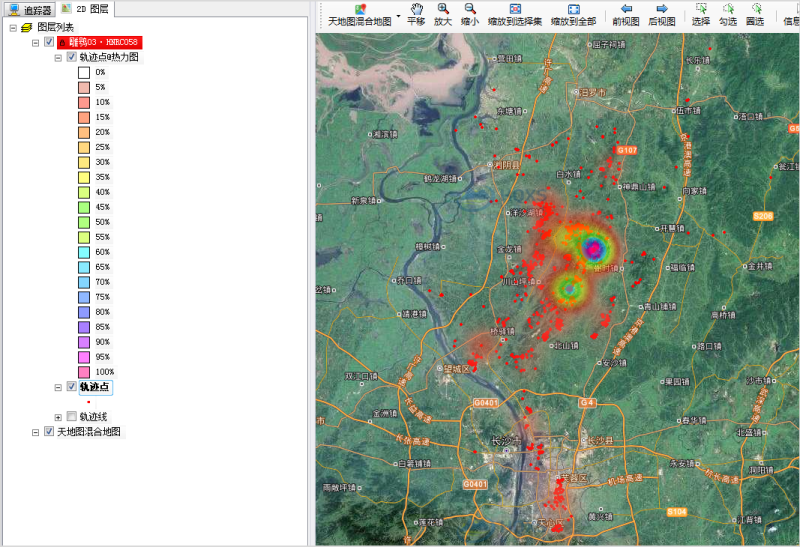Click the 缩小 zoom out tool
The height and width of the screenshot is (547, 800).
[469, 14]
